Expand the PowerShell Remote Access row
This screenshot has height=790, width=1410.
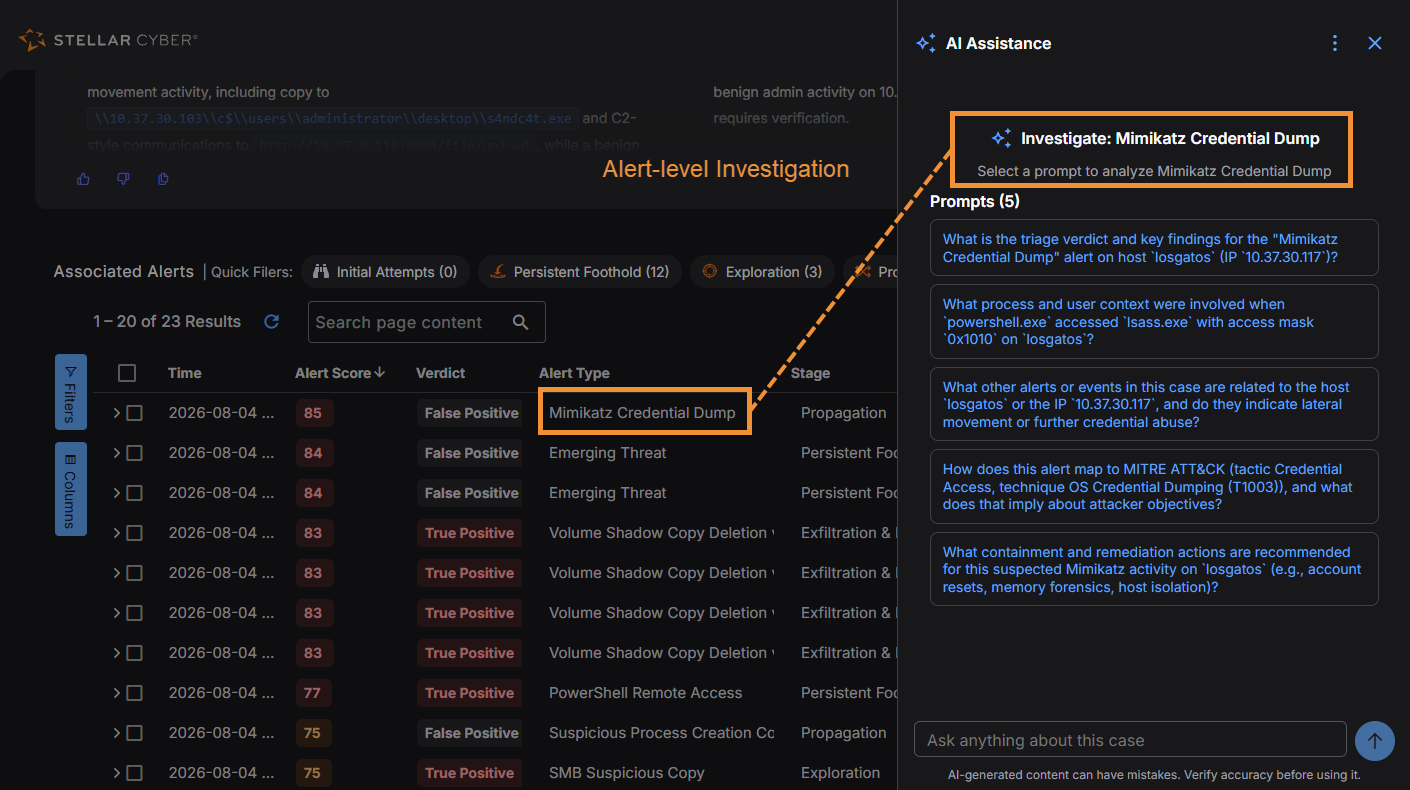(116, 693)
